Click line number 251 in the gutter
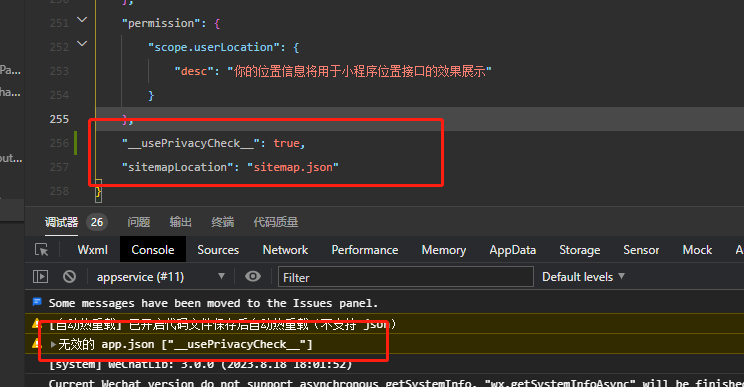The width and height of the screenshot is (744, 387). 59,23
